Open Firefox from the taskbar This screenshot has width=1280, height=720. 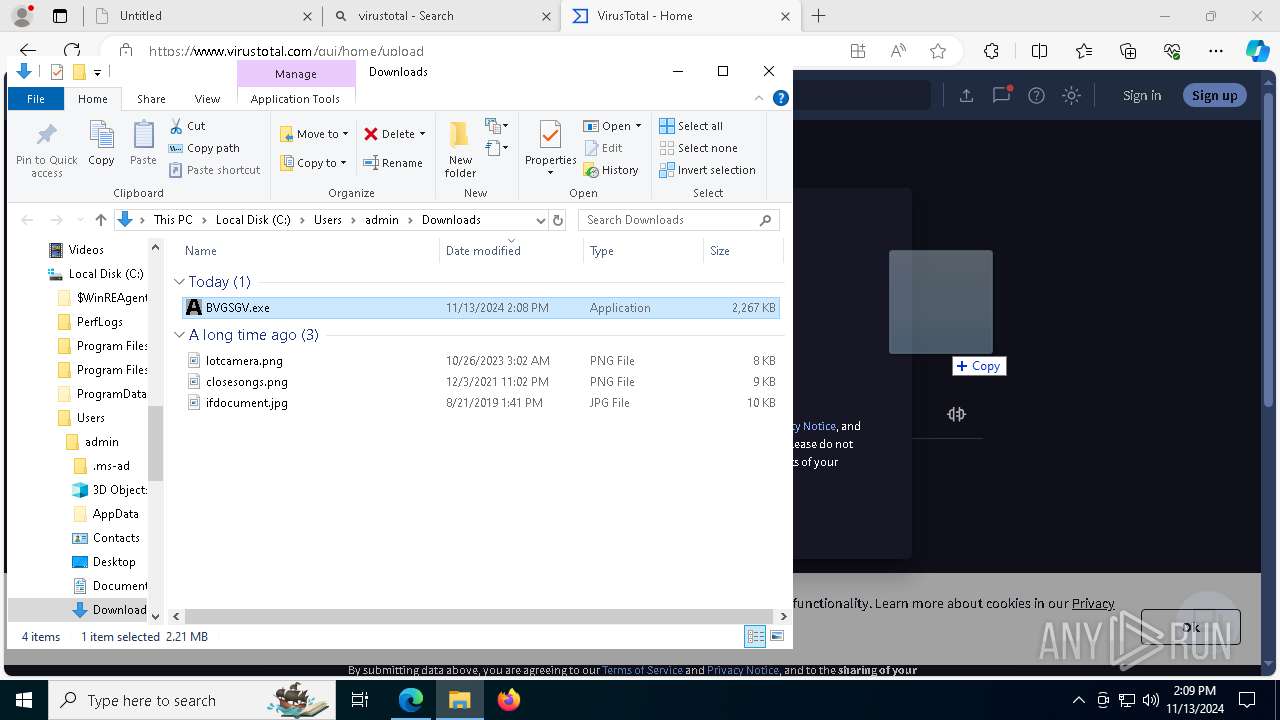tap(508, 701)
